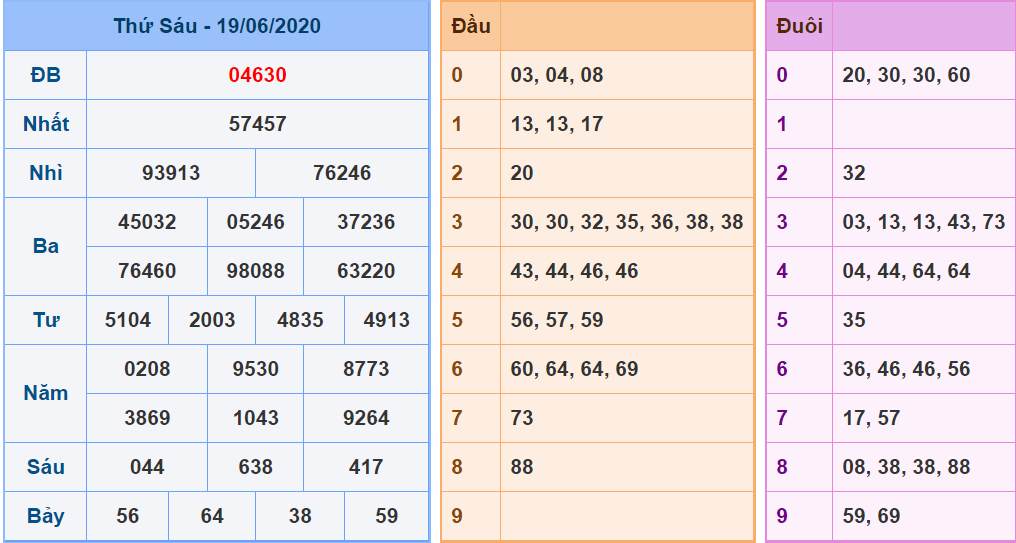Click the Ba prize row label
The image size is (1016, 543).
(45, 246)
